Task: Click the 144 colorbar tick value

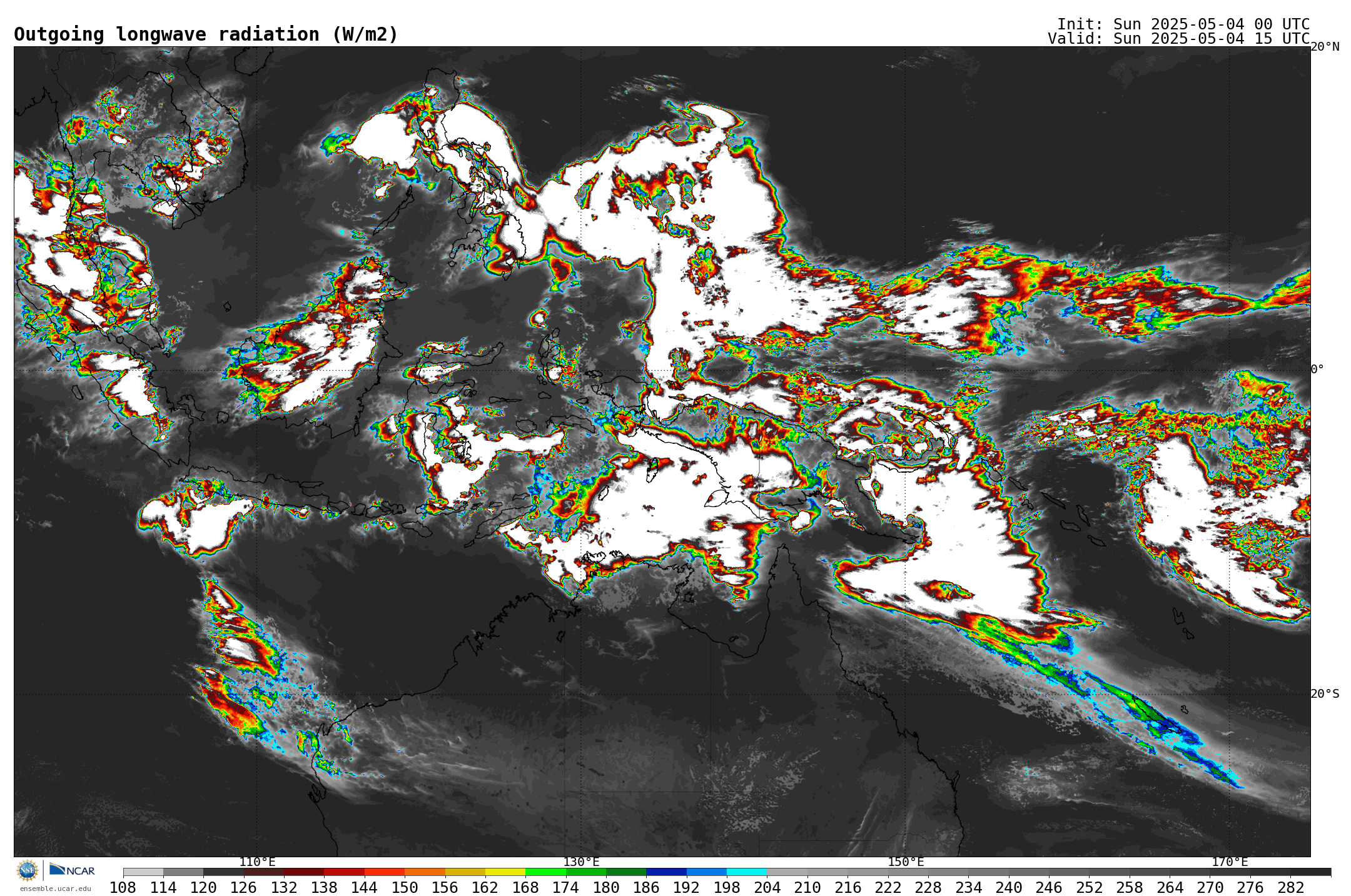Action: pos(364,888)
